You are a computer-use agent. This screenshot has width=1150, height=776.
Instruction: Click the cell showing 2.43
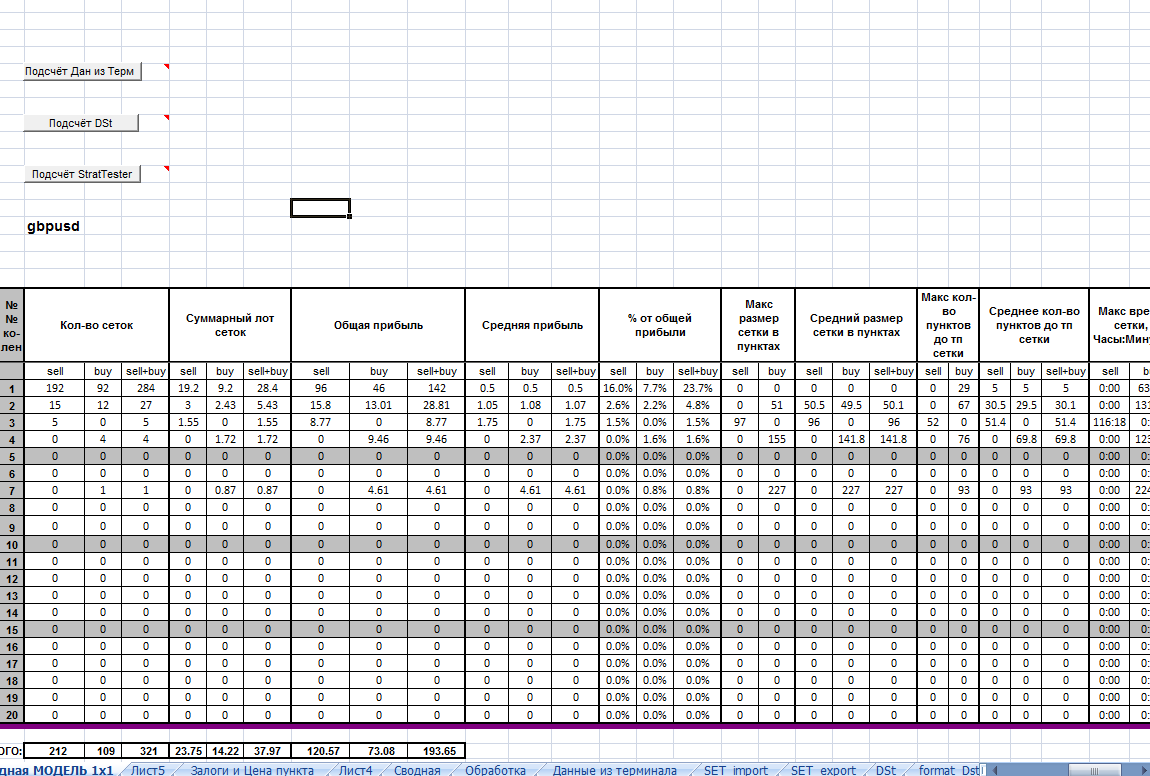click(225, 405)
